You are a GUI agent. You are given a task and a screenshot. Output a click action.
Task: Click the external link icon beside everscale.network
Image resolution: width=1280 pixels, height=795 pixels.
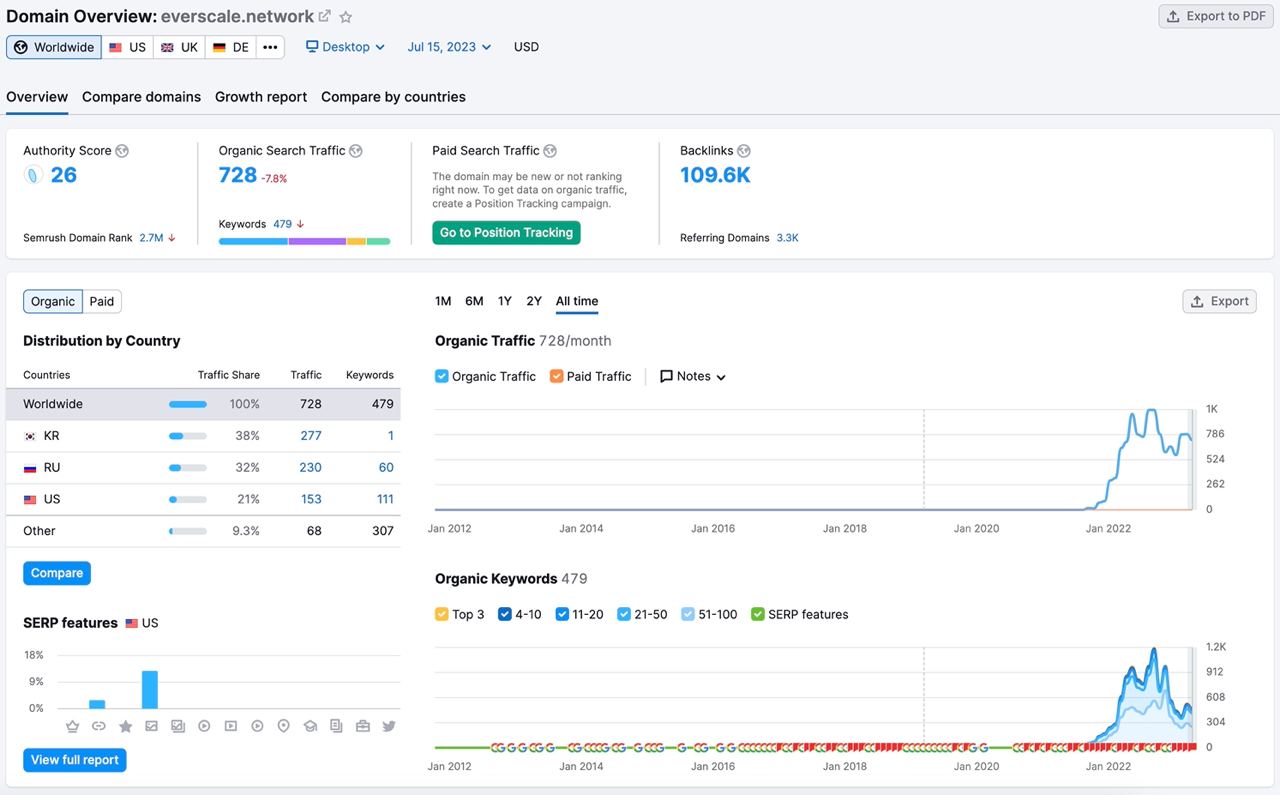click(325, 17)
